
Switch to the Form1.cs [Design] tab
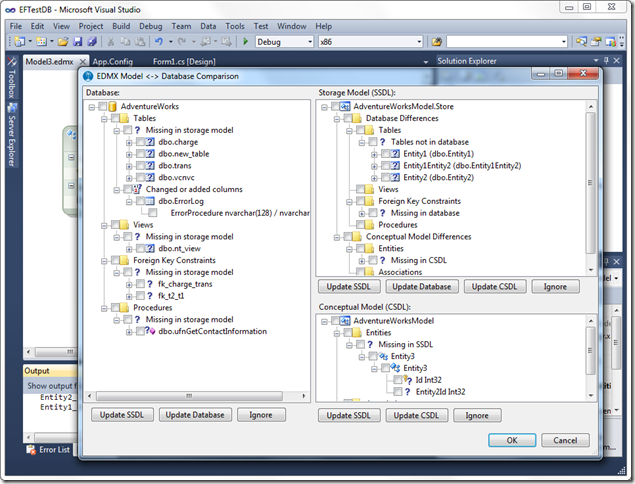click(x=184, y=62)
